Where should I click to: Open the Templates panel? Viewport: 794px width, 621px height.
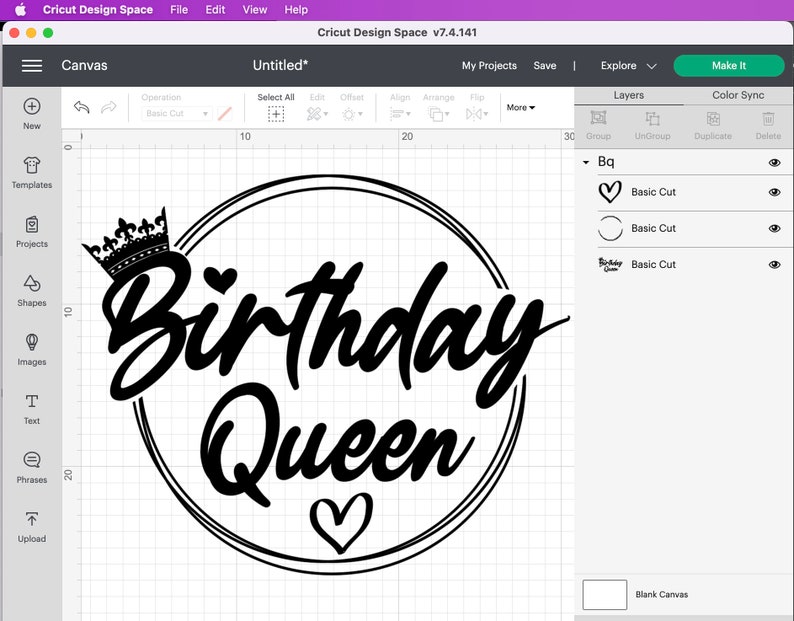coord(32,173)
